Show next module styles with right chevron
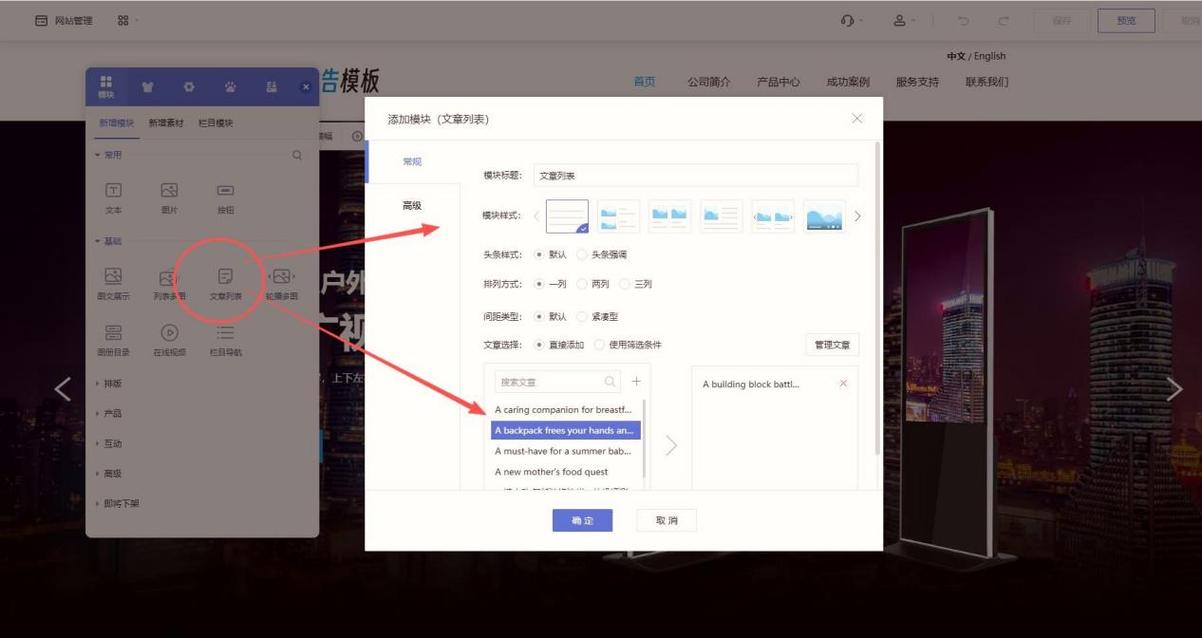This screenshot has height=638, width=1202. (x=857, y=216)
